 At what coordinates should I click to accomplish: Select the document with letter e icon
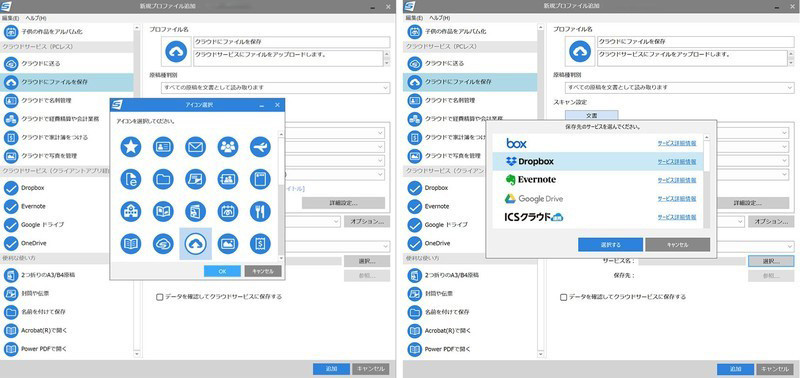(131, 179)
